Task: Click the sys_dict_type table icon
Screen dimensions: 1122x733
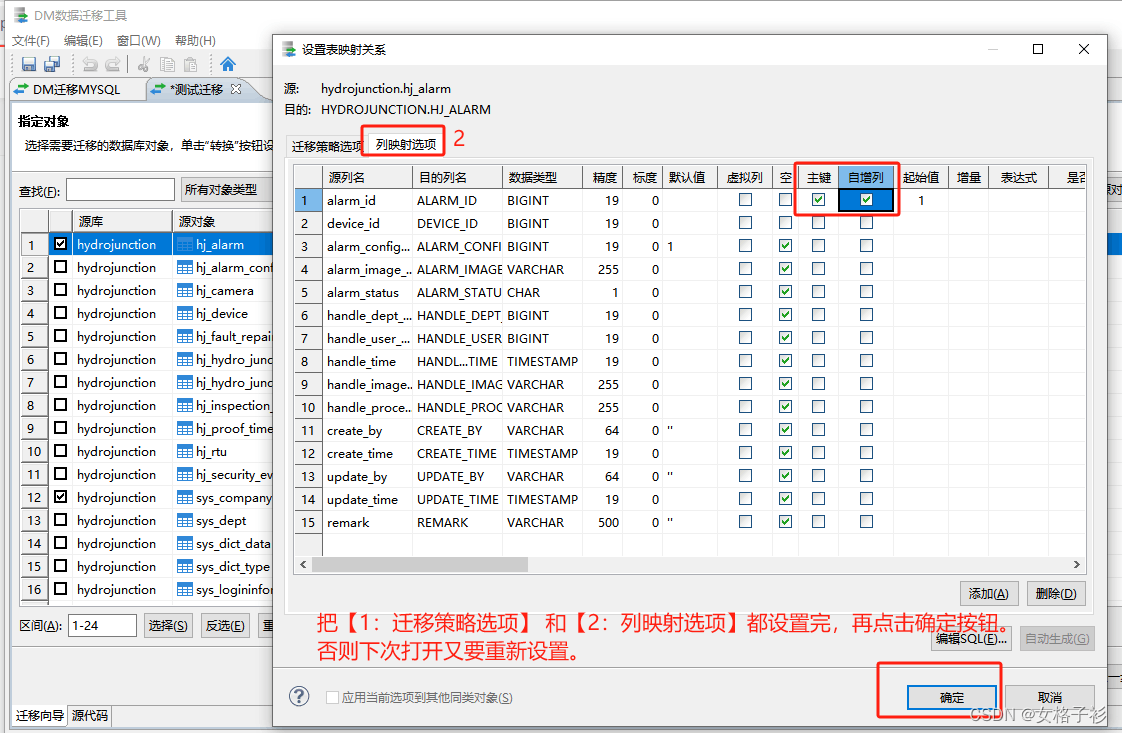Action: click(185, 566)
